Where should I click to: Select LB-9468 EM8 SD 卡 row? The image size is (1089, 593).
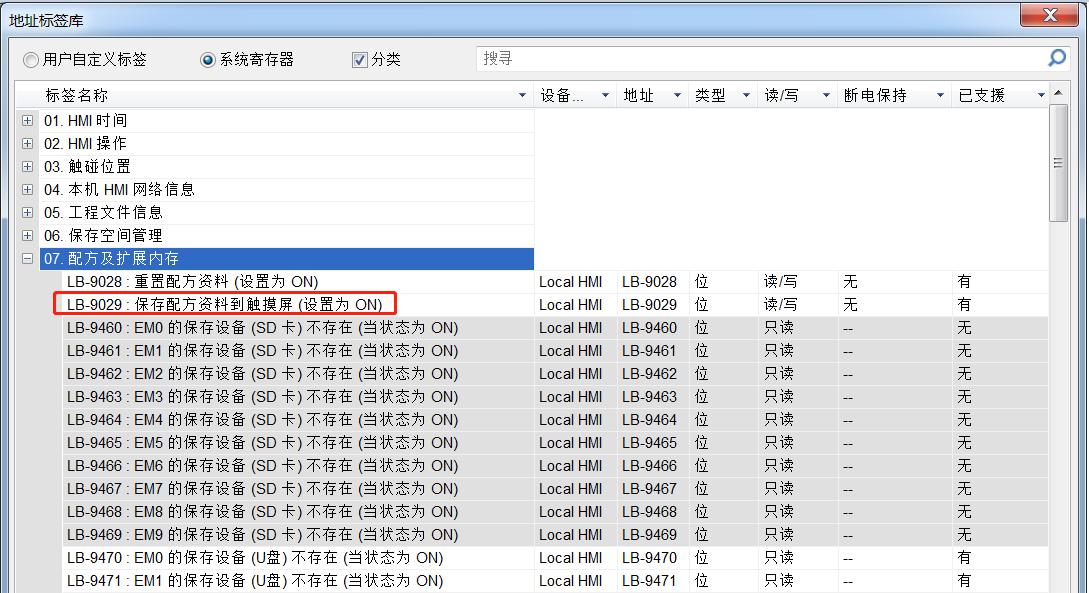[x=555, y=510]
